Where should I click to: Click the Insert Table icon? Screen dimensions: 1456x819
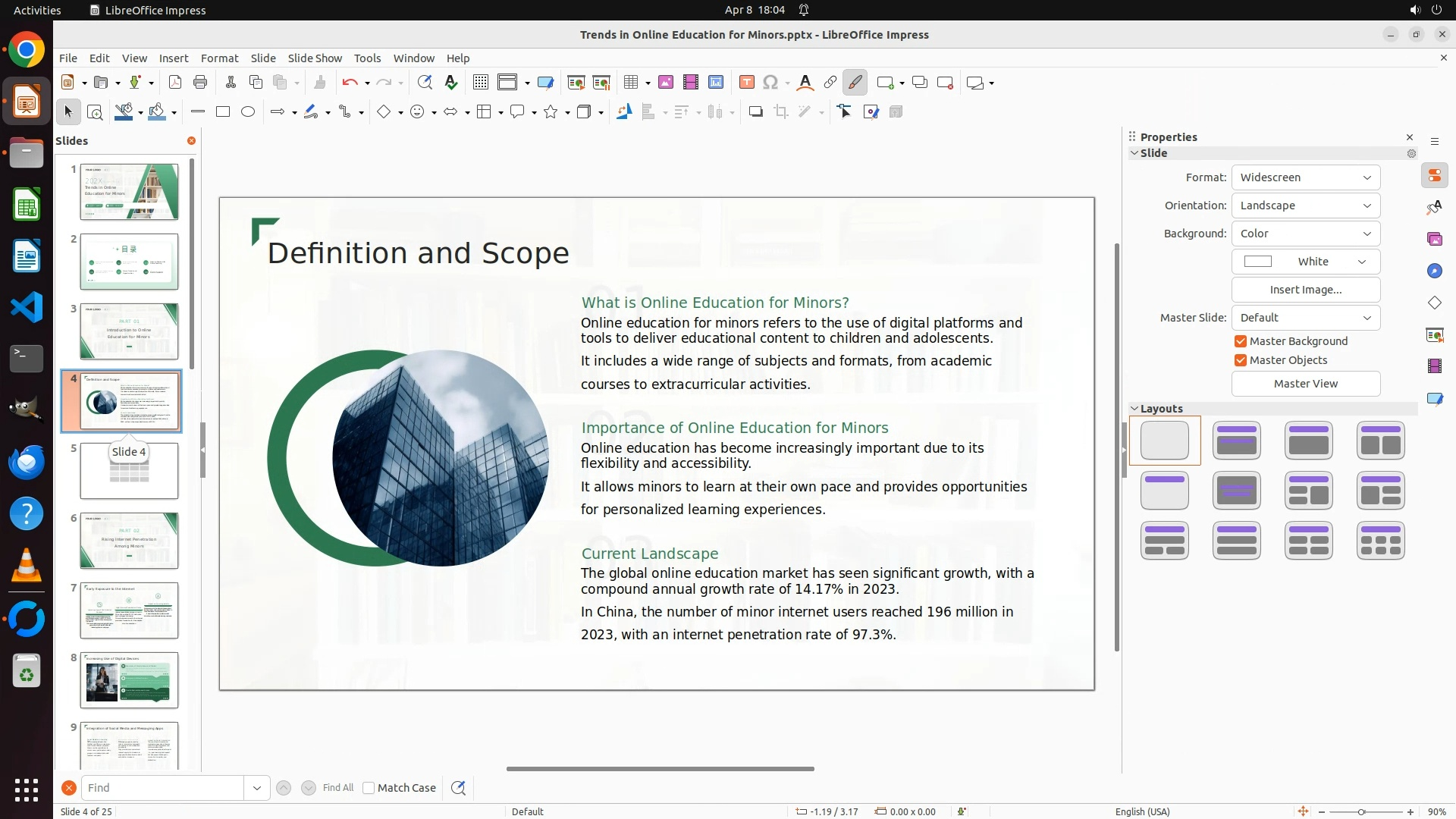[631, 83]
